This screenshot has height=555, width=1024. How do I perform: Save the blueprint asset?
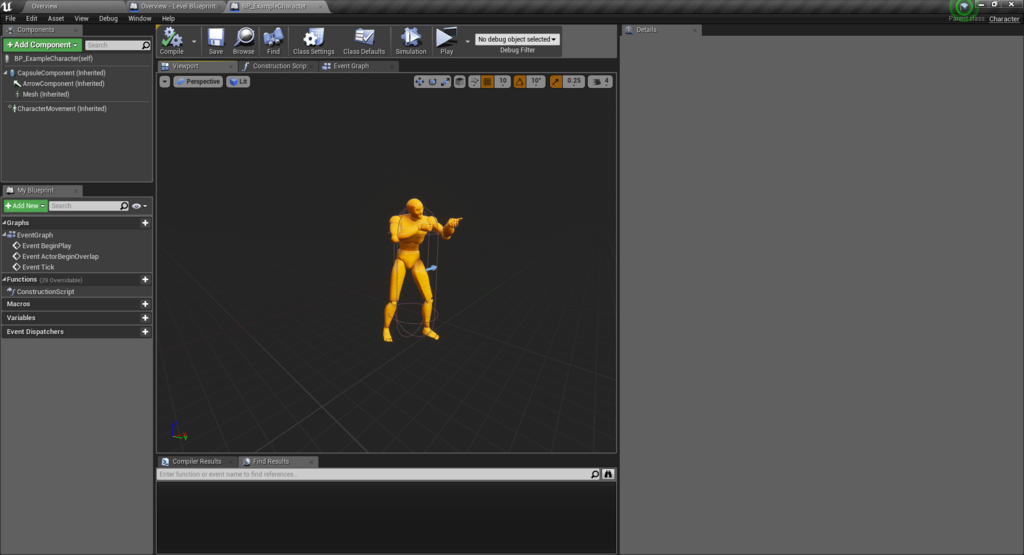tap(216, 40)
